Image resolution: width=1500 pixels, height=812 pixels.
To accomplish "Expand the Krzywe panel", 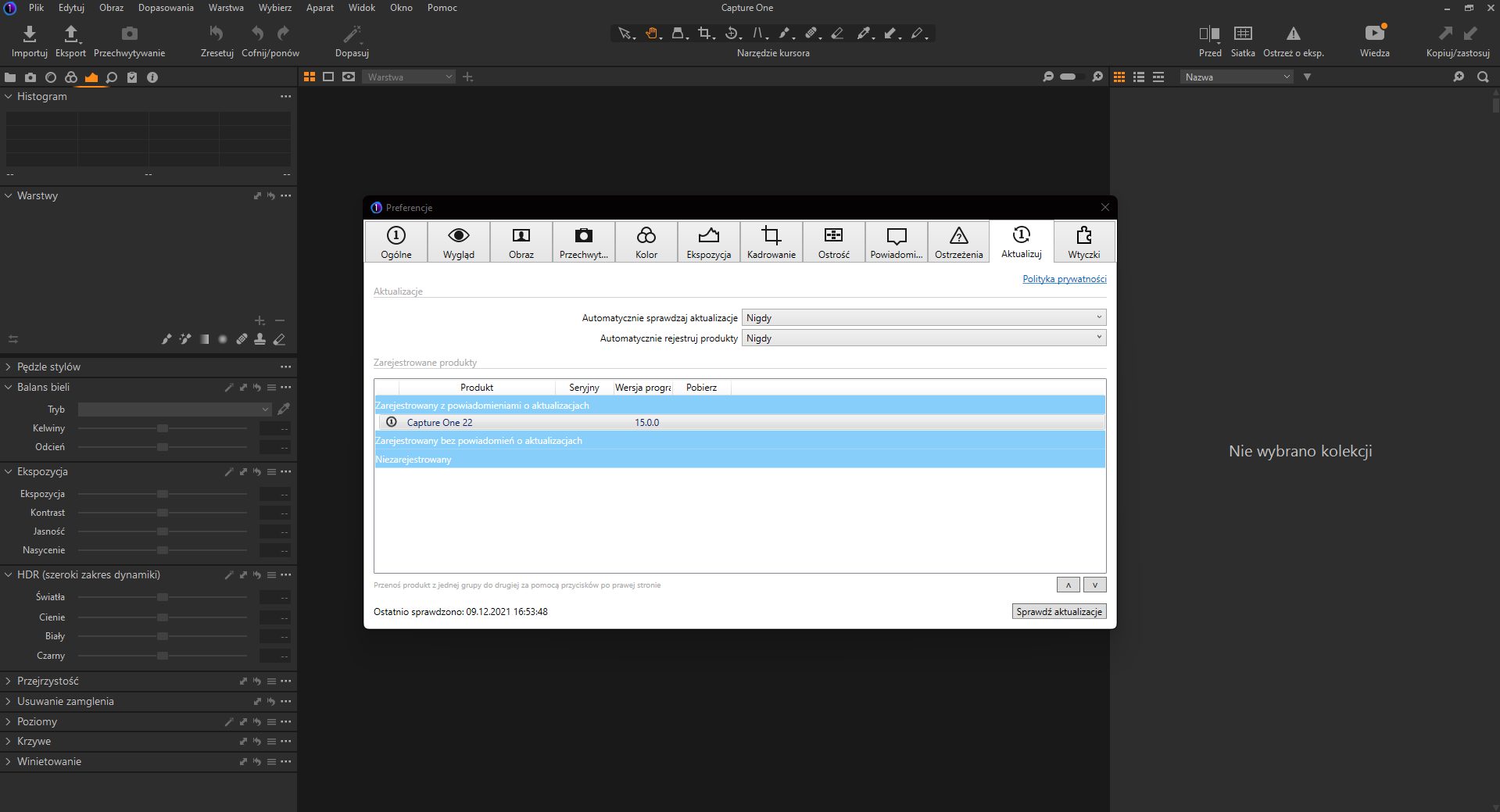I will 9,741.
